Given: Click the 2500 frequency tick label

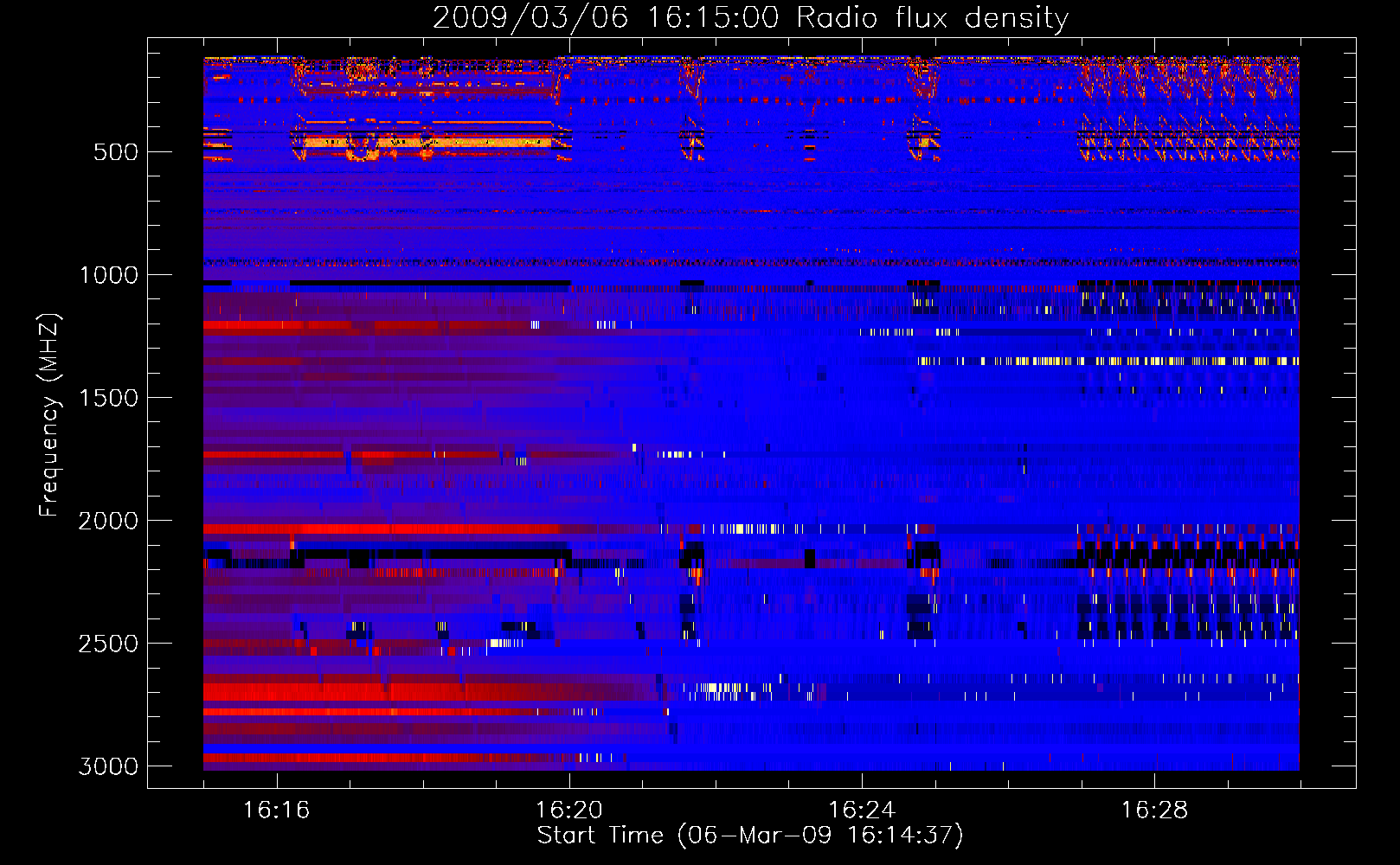Looking at the screenshot, I should [108, 644].
